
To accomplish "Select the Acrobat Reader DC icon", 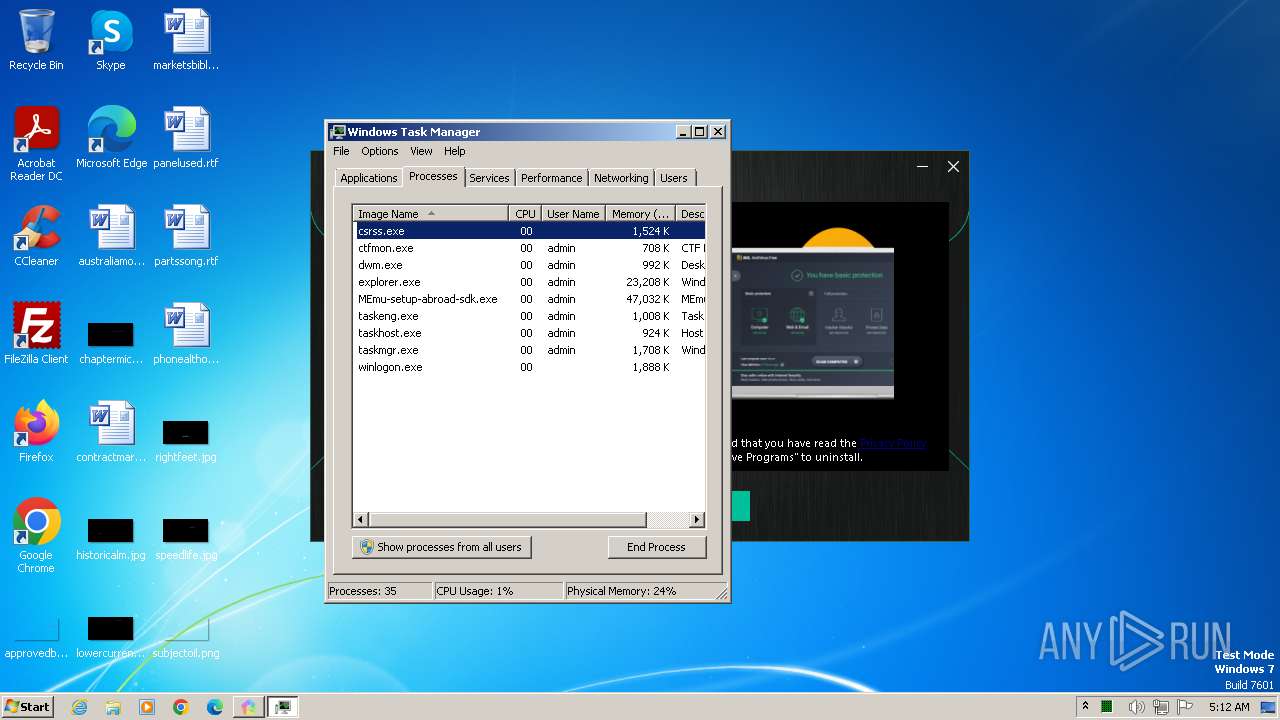I will [x=36, y=144].
